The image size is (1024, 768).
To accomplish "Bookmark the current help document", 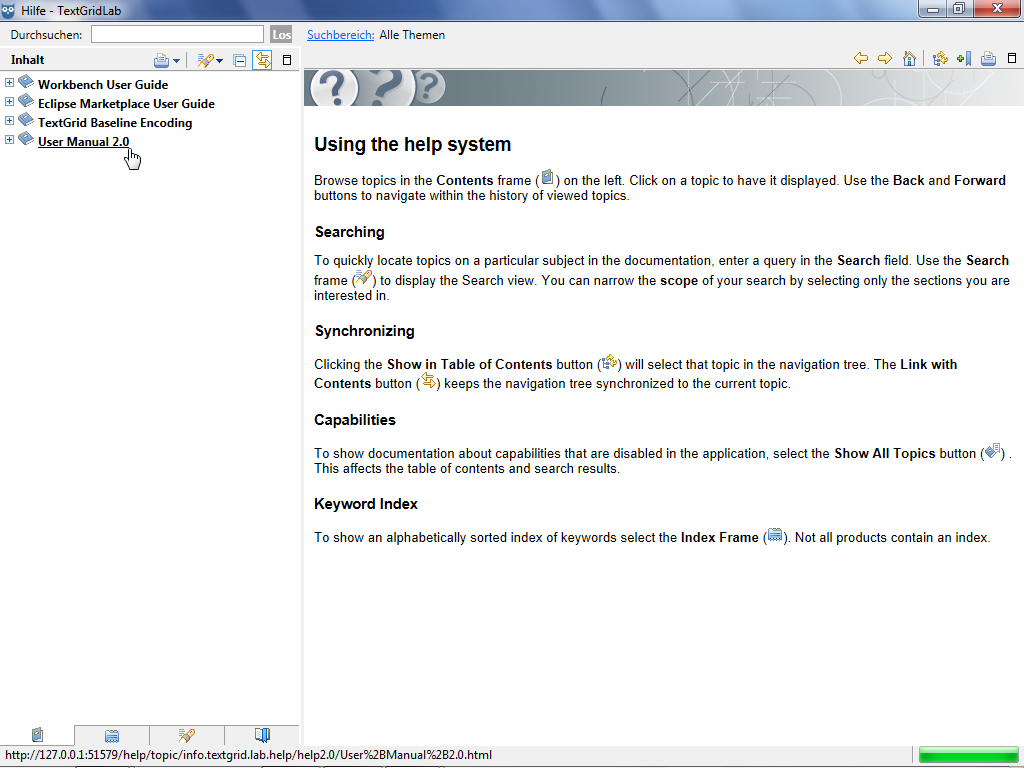I will [964, 59].
